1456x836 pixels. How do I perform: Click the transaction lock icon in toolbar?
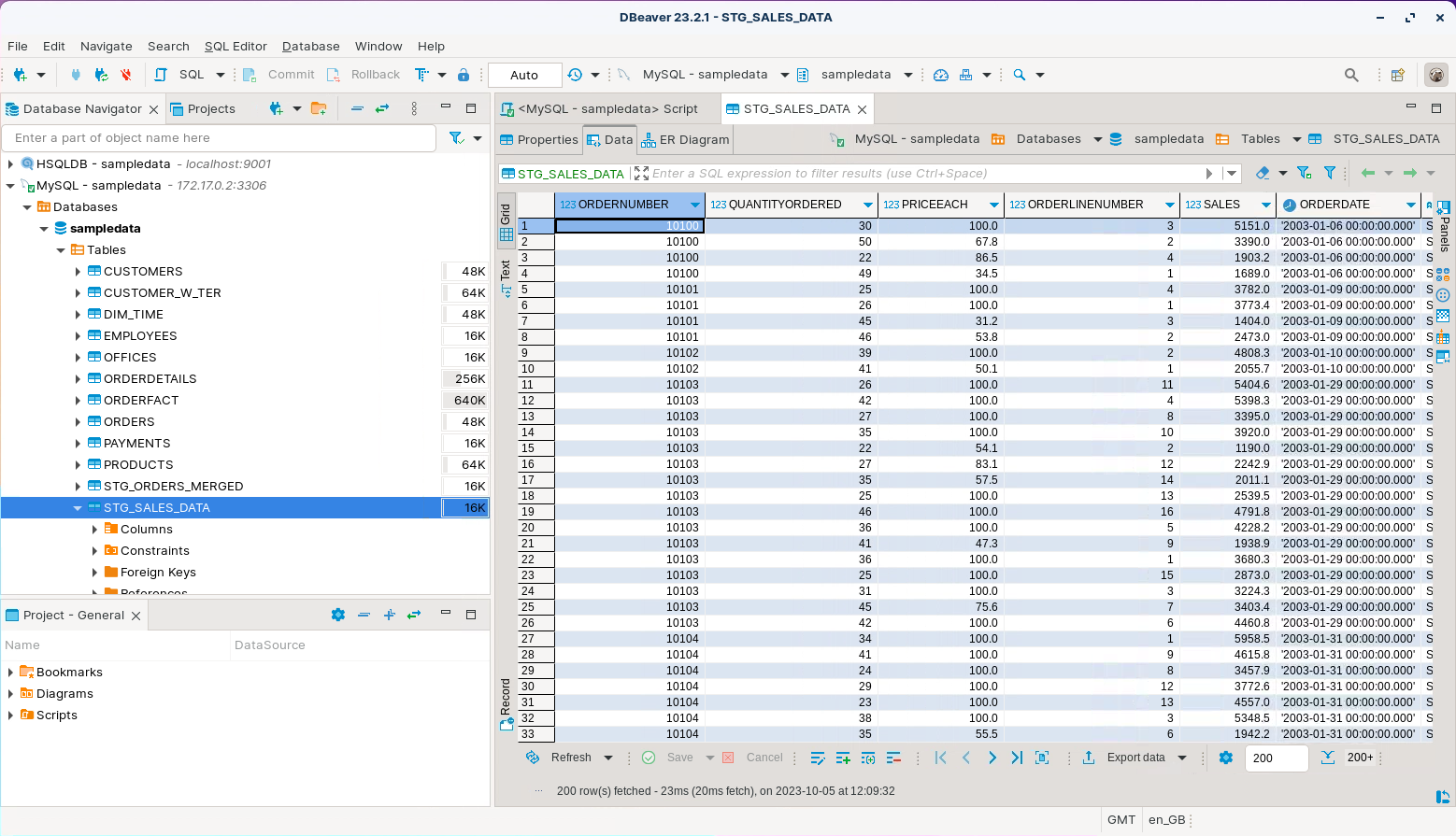[x=464, y=75]
